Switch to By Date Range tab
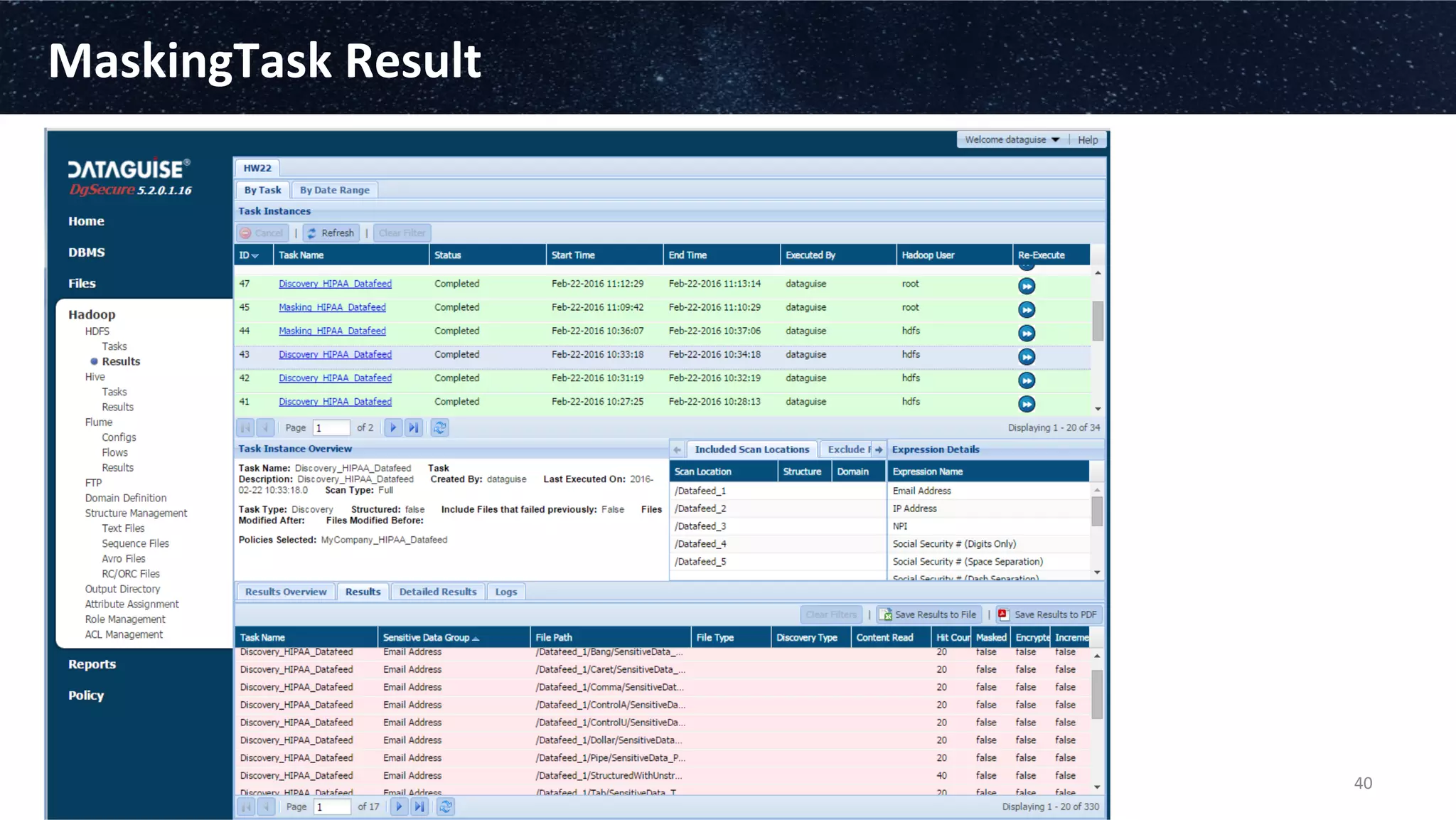Screen dimensions: 1456x820 click(x=334, y=190)
